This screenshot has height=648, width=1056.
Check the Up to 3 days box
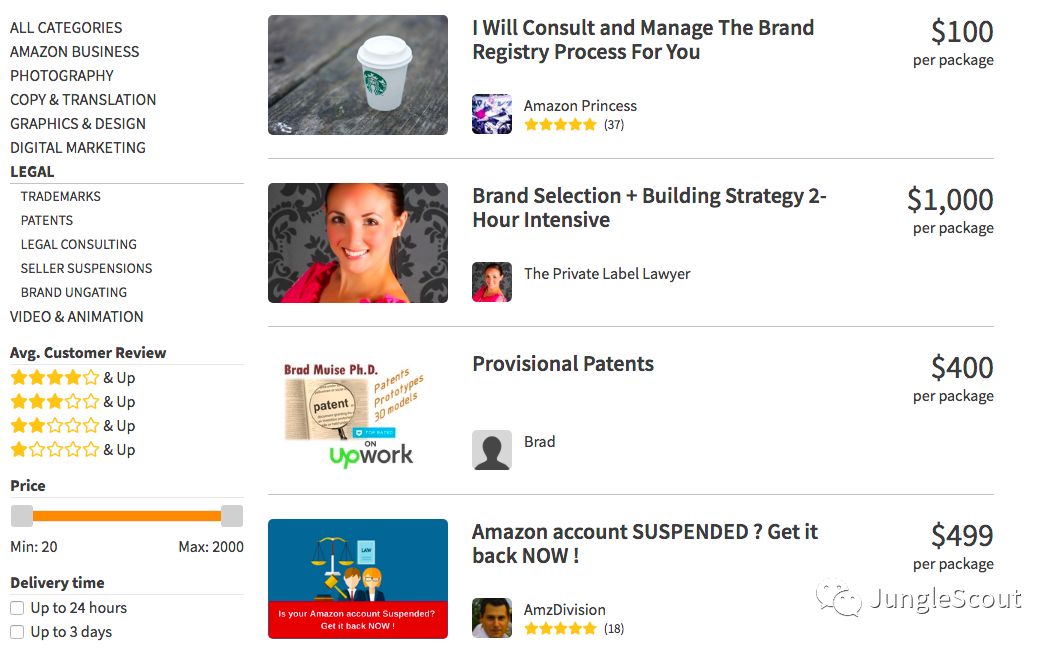click(x=17, y=632)
